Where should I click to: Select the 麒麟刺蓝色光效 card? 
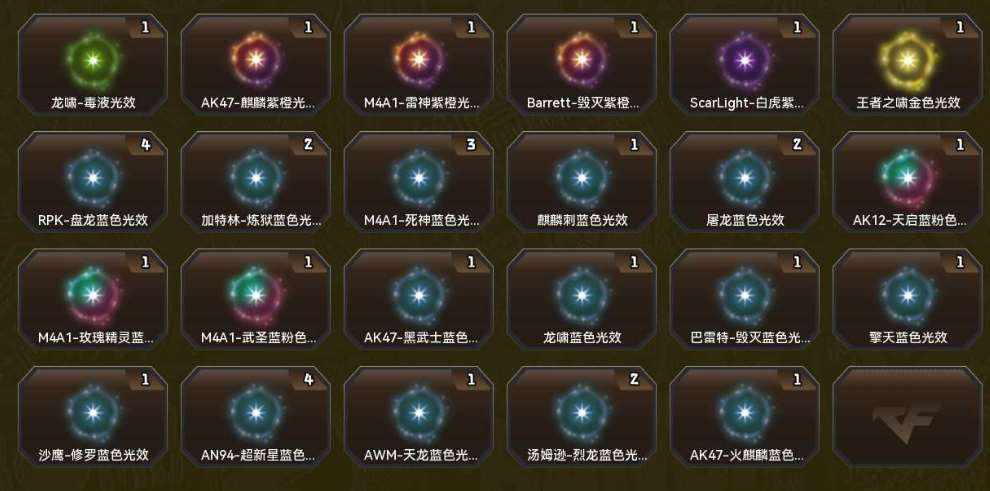pyautogui.click(x=581, y=182)
